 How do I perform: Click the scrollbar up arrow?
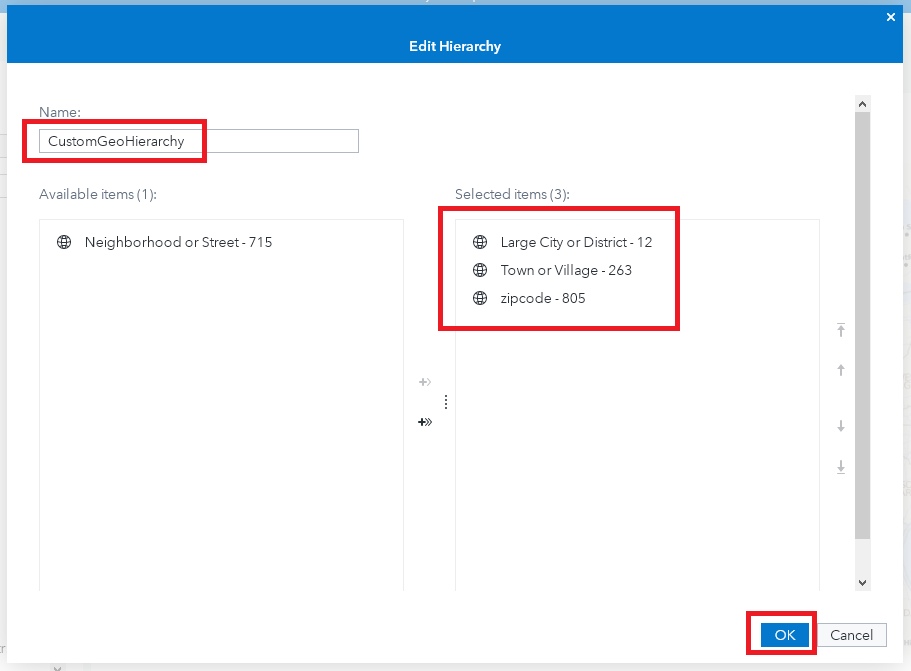(x=862, y=102)
